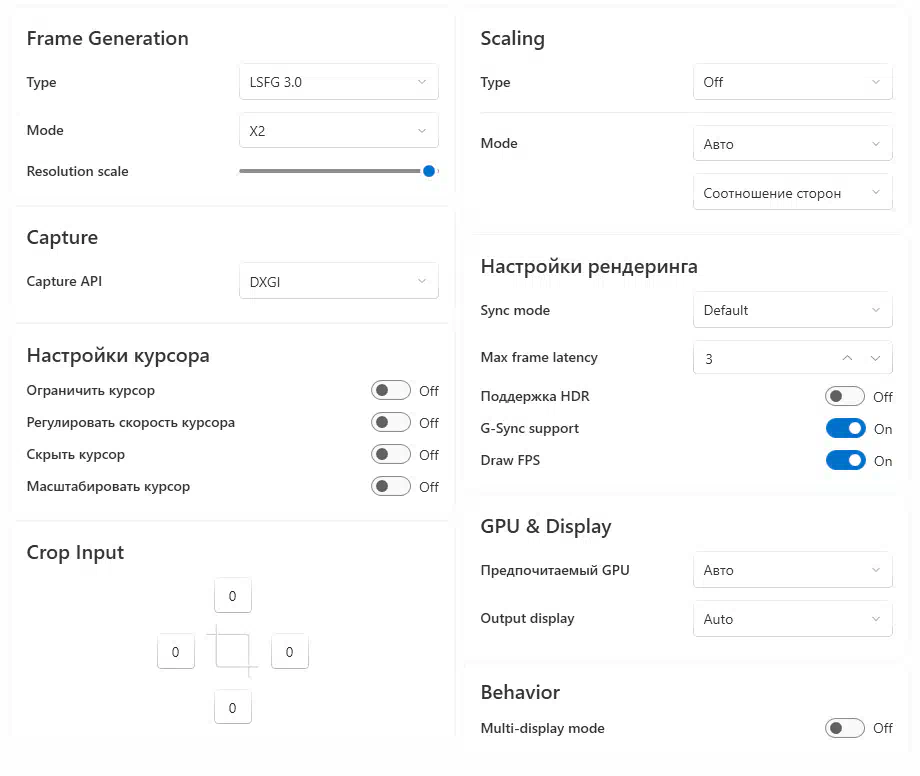Enable Скрыть курсор switch
The image size is (920, 776).
click(391, 455)
